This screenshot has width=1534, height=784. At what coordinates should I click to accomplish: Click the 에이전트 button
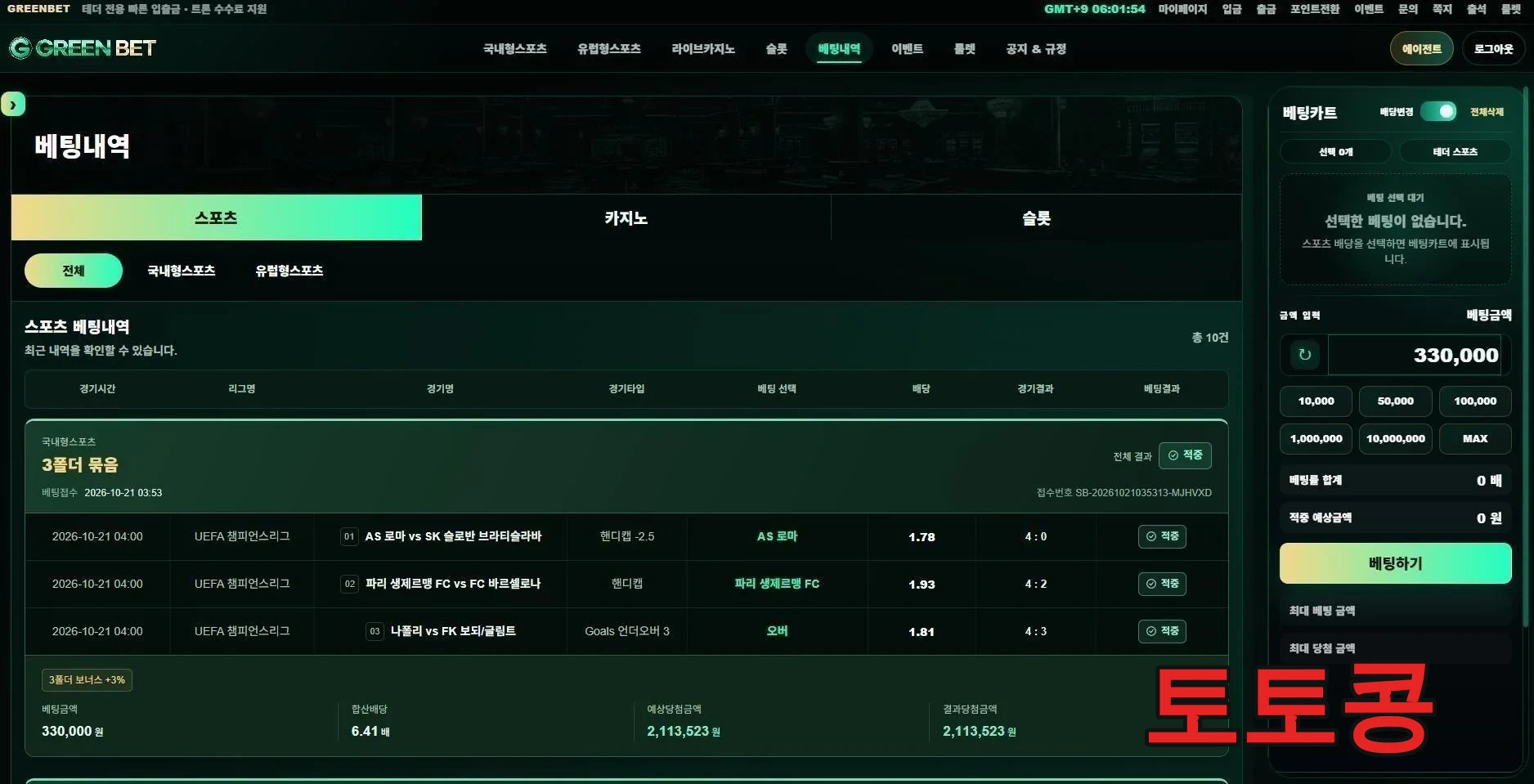tap(1421, 48)
